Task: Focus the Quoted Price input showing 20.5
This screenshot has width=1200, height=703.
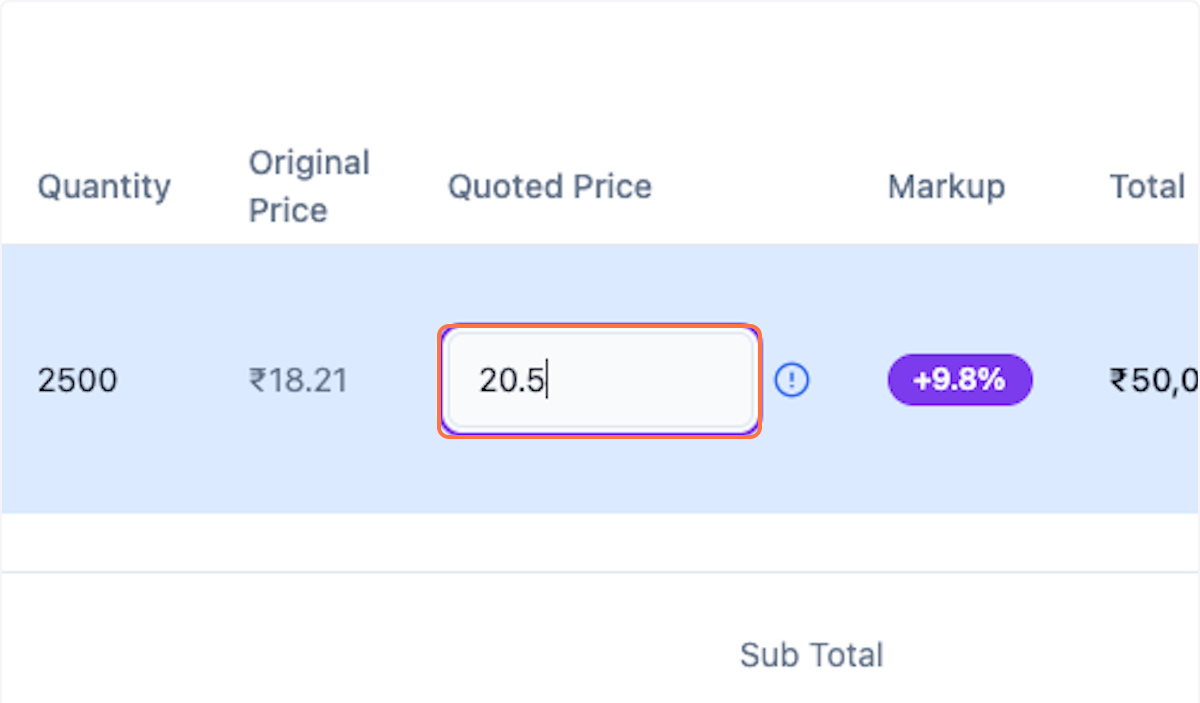Action: 600,381
